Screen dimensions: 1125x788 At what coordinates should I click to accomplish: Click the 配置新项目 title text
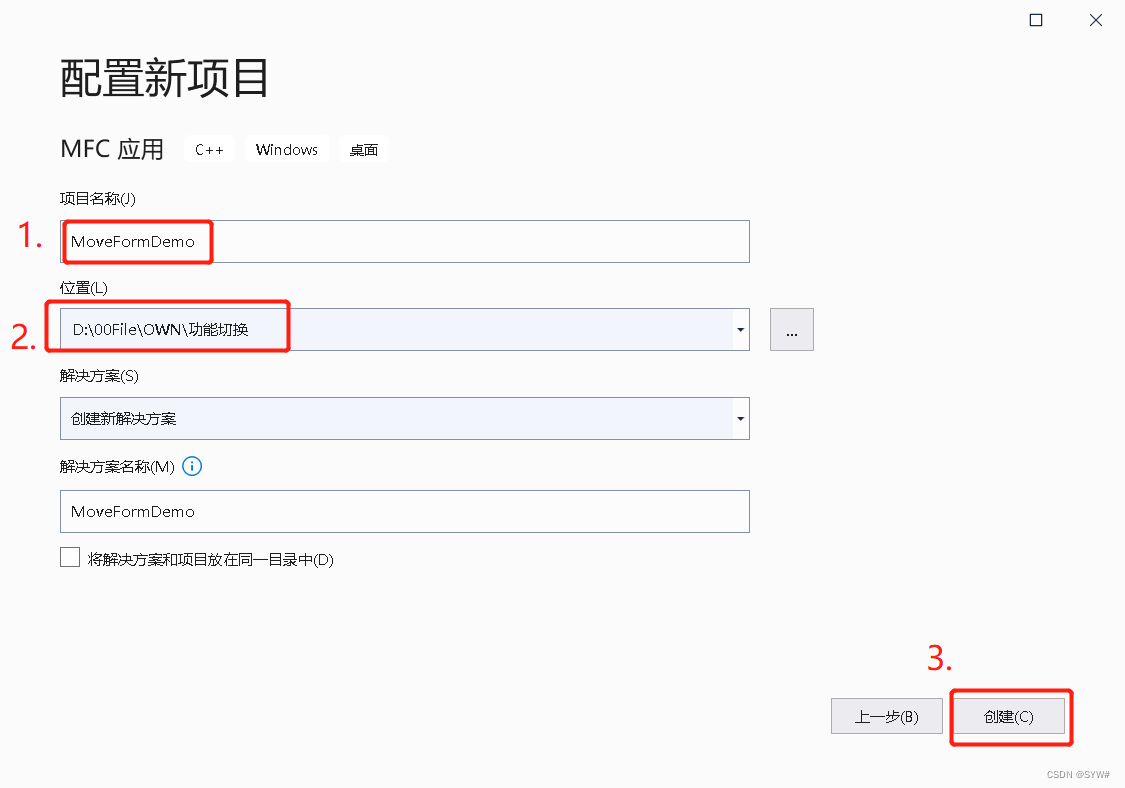pos(163,79)
